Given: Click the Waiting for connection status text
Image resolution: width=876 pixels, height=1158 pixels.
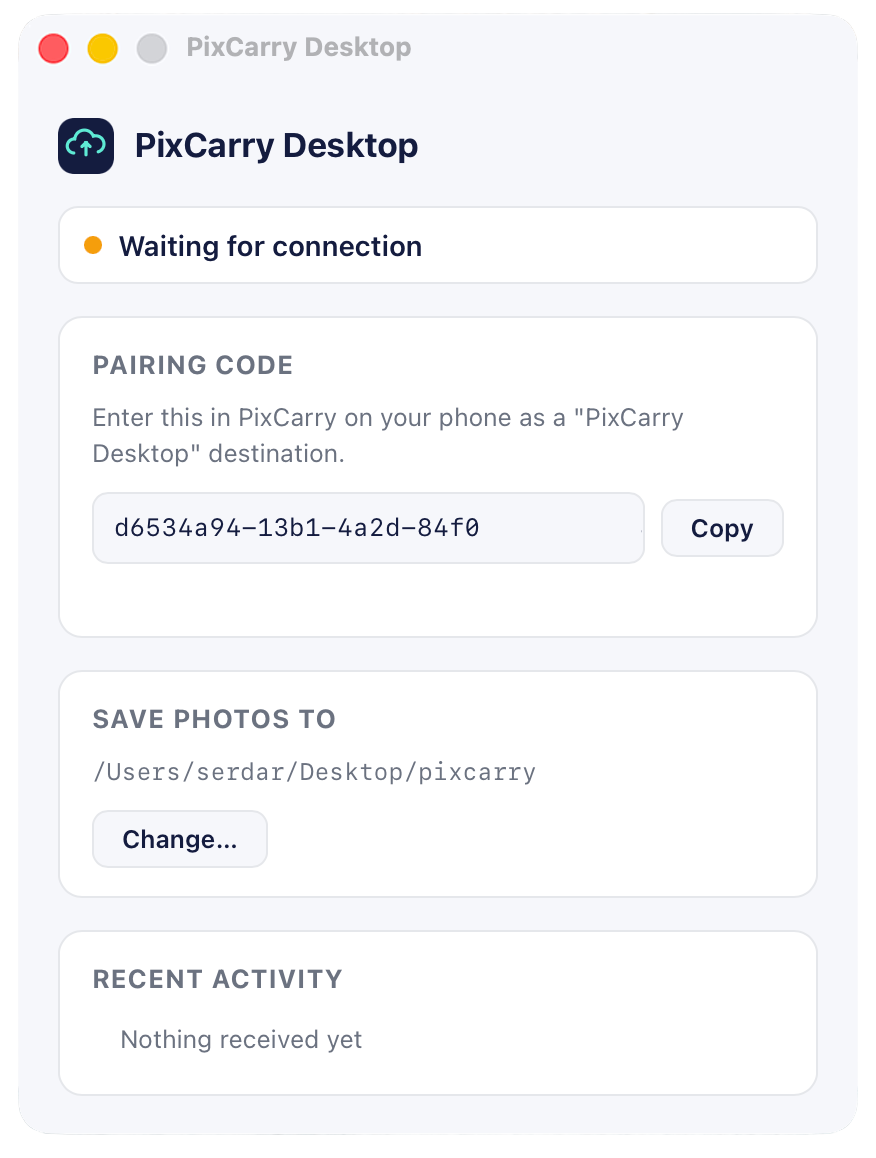Looking at the screenshot, I should [270, 246].
